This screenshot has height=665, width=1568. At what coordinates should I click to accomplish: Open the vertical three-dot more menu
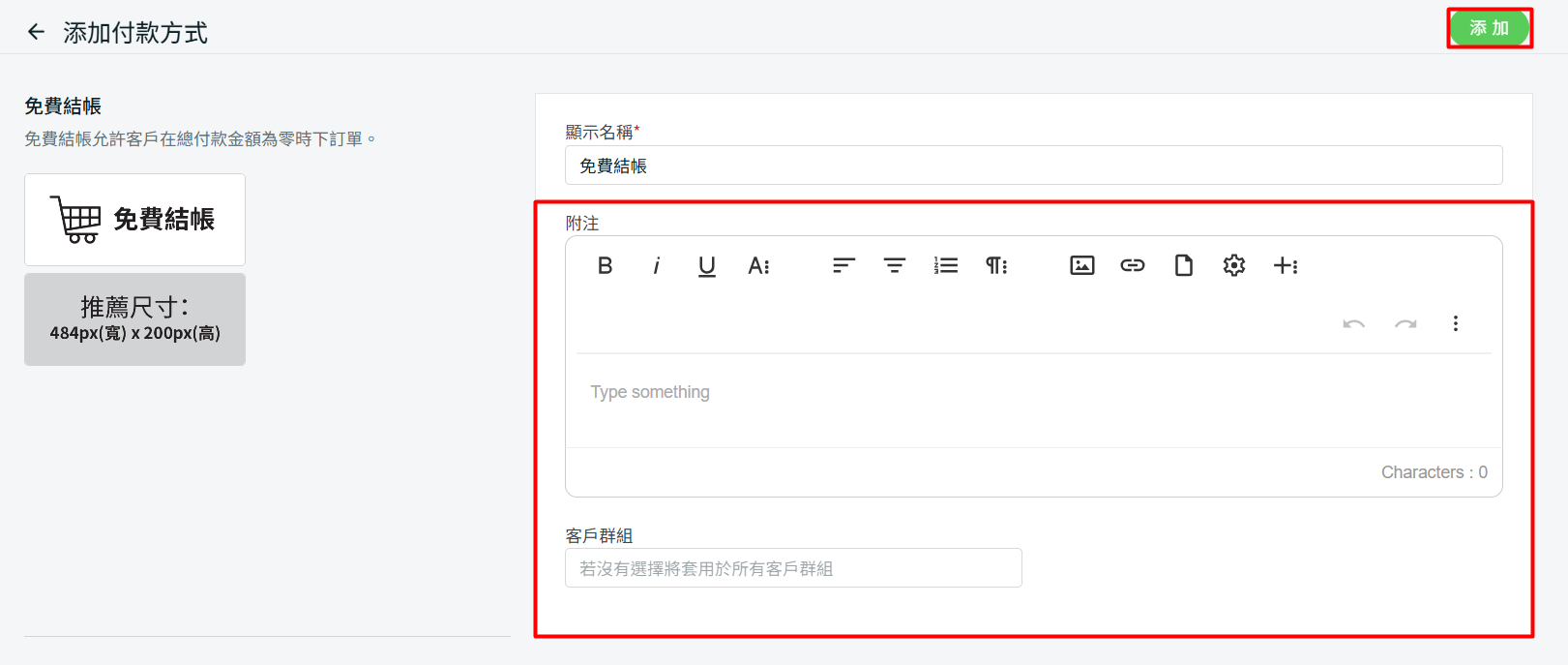[1455, 323]
